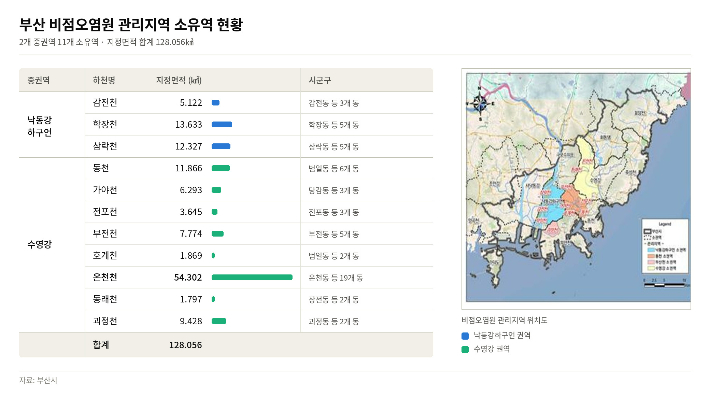Click the 6.293 area value

(191, 190)
